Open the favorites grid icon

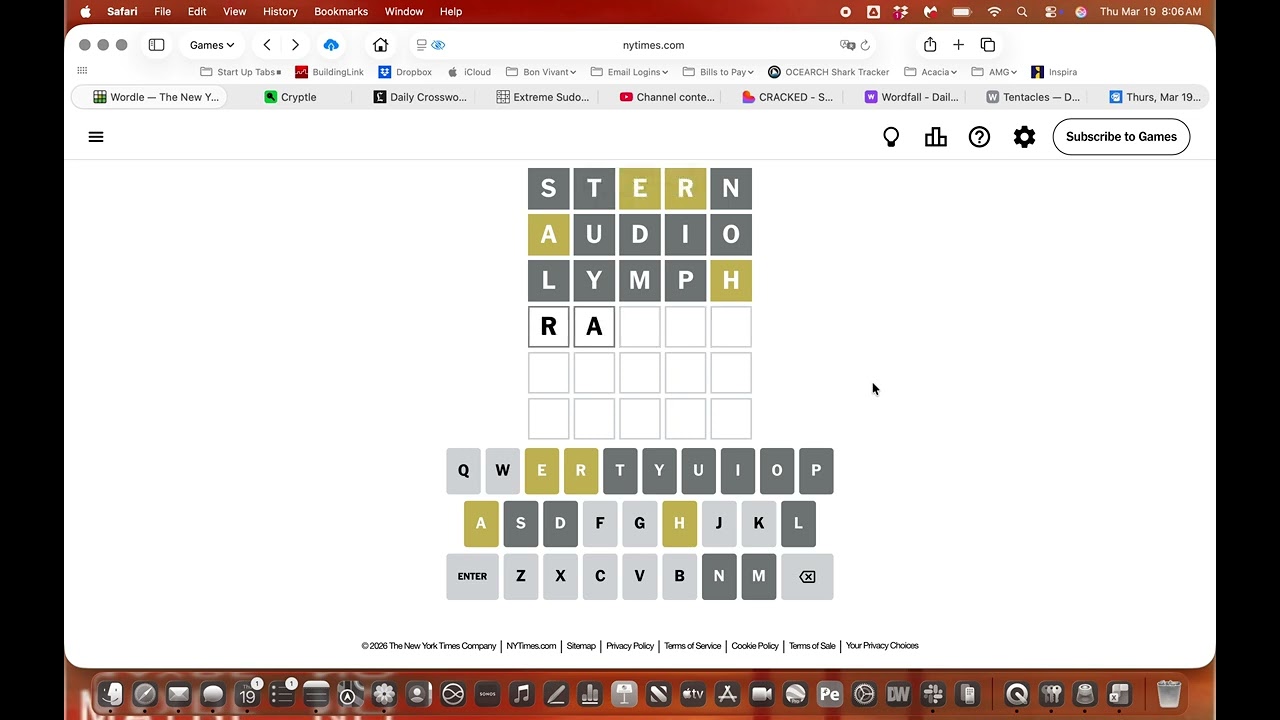(x=82, y=71)
